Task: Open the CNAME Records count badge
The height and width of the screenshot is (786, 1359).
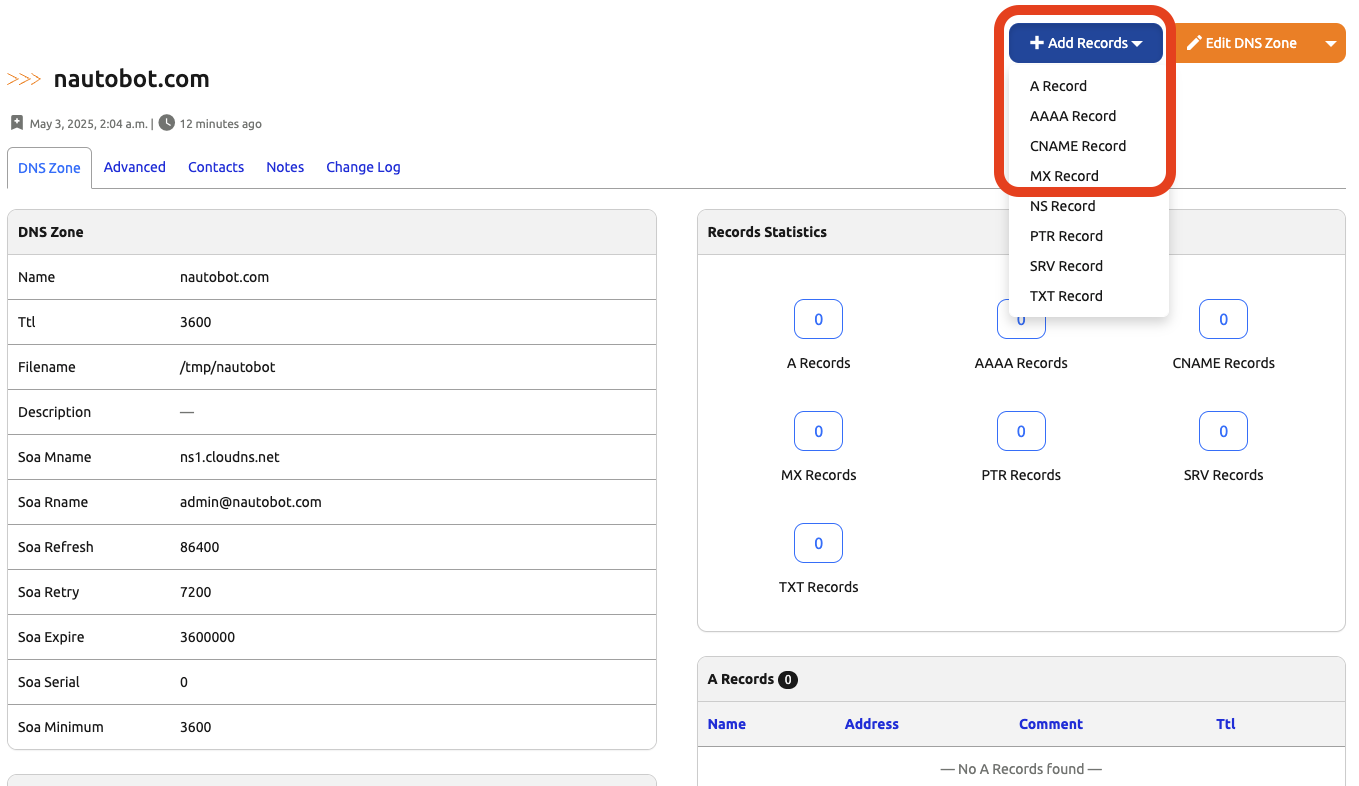Action: [1223, 320]
